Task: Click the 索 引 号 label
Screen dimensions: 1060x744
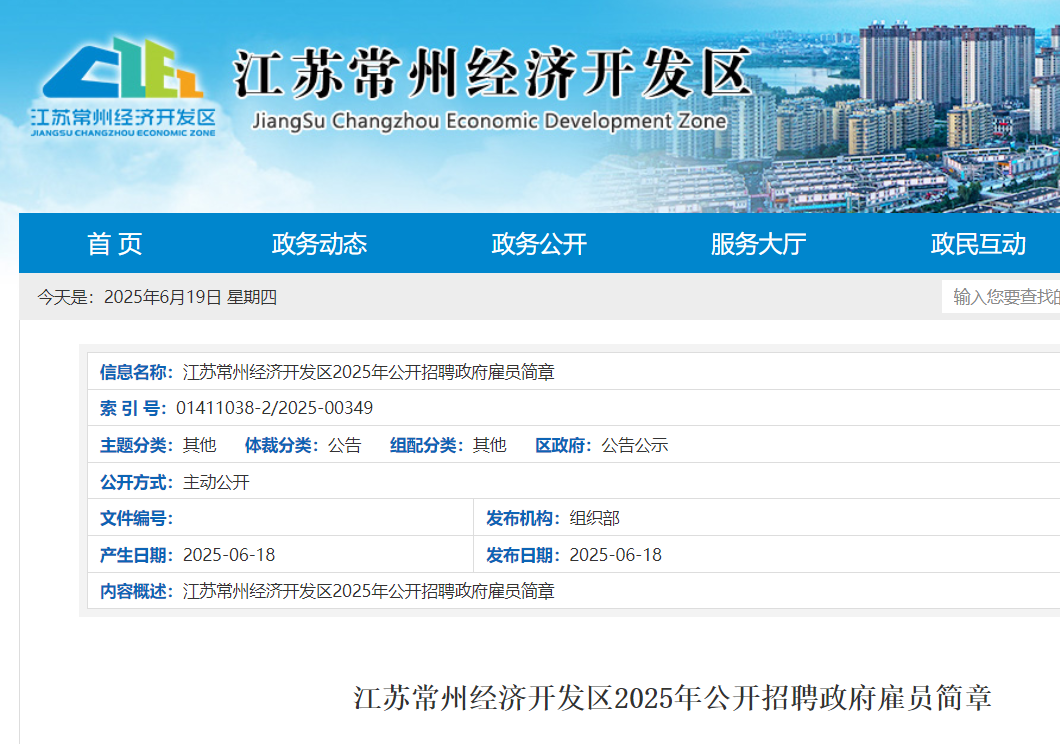Action: (x=132, y=408)
